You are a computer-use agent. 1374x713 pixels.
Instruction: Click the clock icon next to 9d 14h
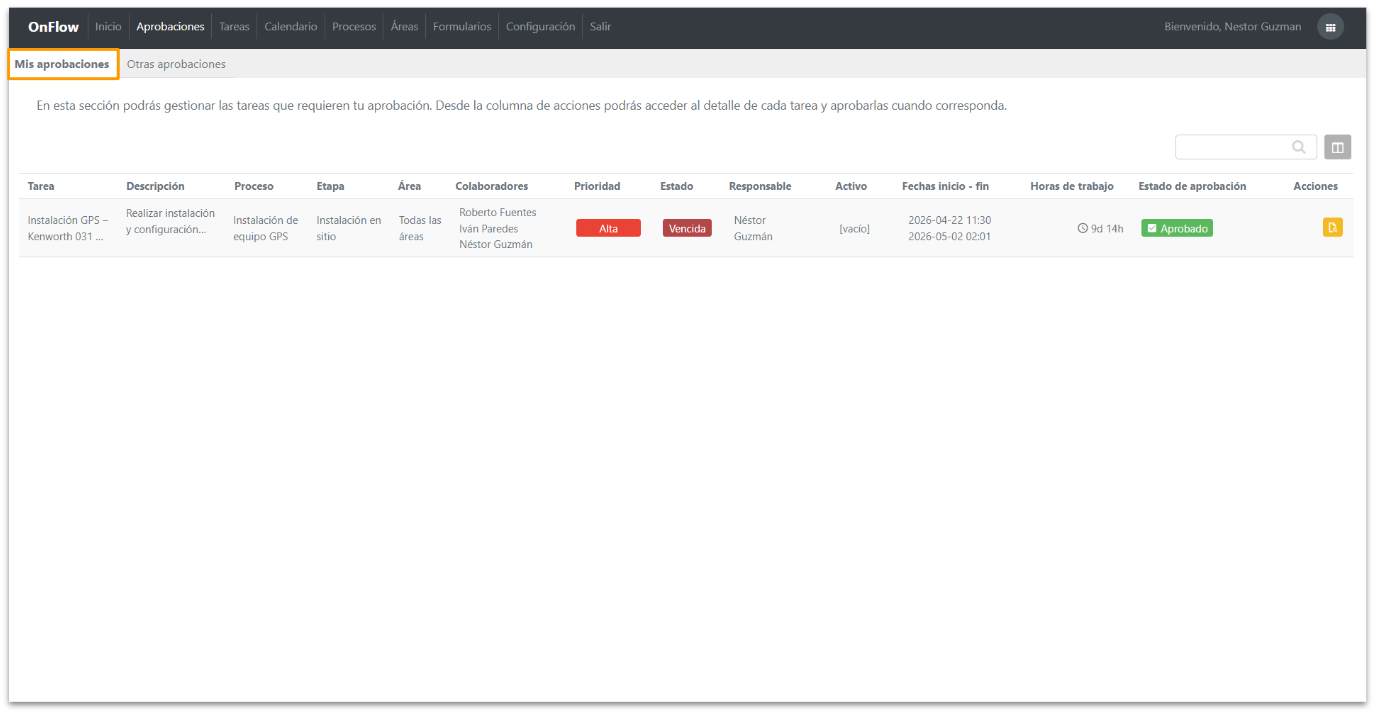[1082, 229]
